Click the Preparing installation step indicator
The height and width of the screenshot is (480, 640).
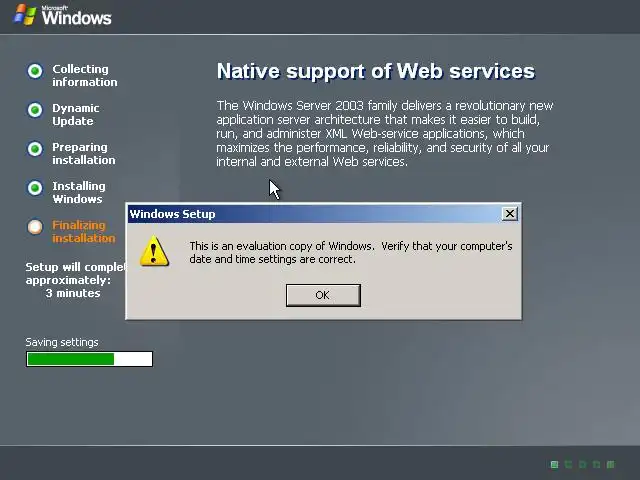tap(35, 149)
